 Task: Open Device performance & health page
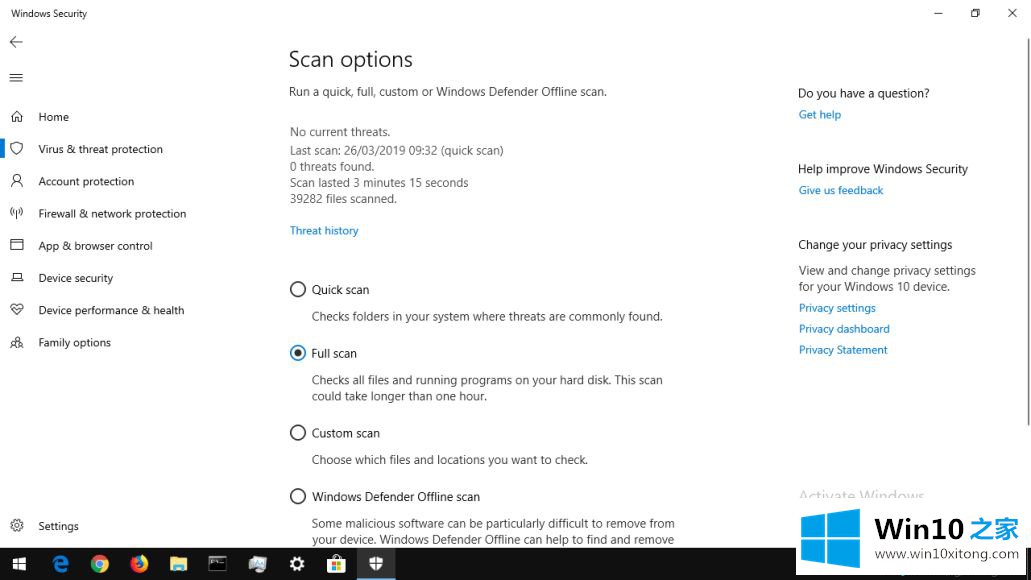[111, 310]
